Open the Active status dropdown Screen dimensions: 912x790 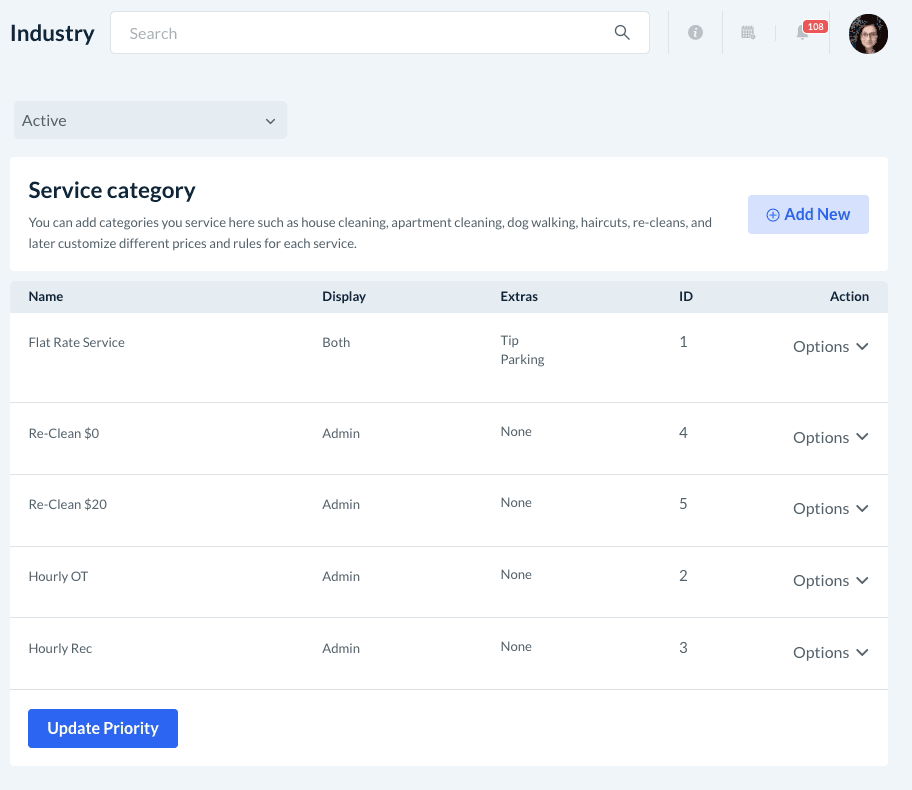pos(150,120)
